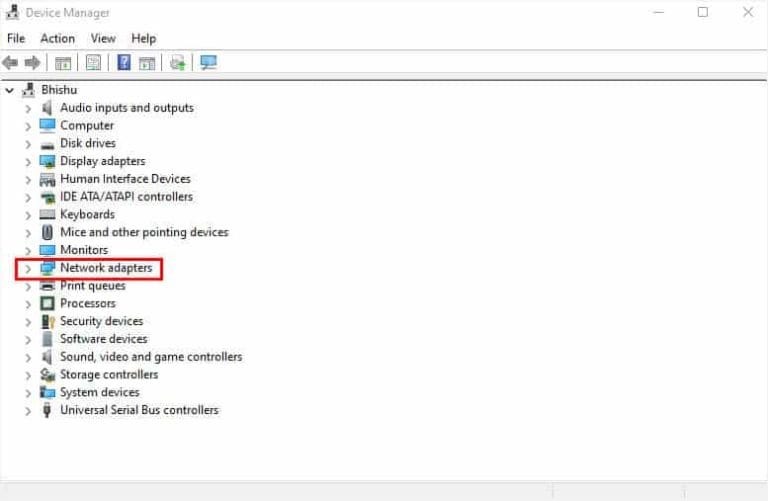Viewport: 768px width, 501px height.
Task: Select Audio inputs and outputs item
Action: point(126,108)
